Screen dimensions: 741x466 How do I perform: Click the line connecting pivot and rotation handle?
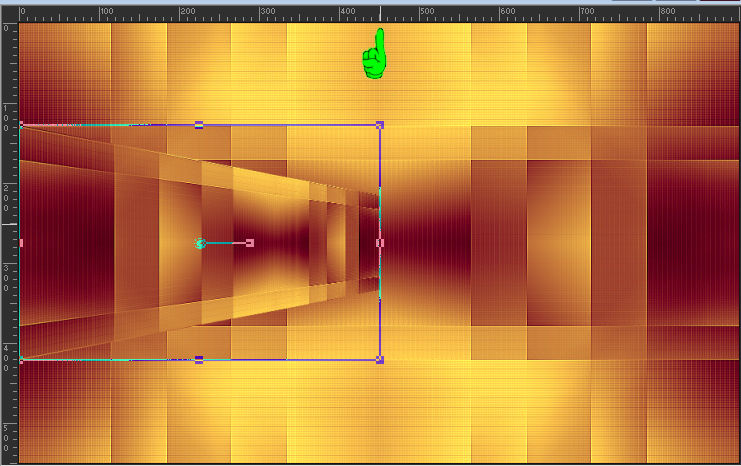coord(225,242)
